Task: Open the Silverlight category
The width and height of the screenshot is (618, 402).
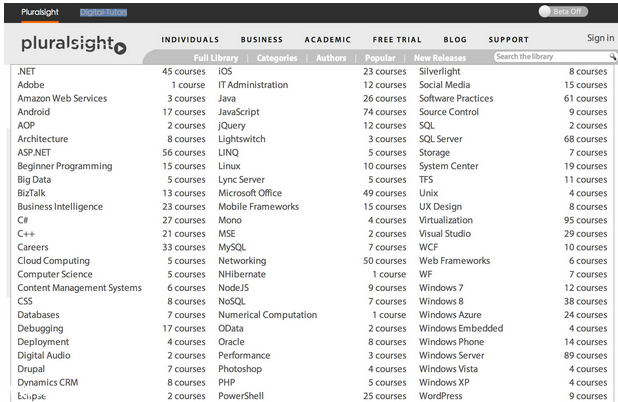Action: [439, 71]
